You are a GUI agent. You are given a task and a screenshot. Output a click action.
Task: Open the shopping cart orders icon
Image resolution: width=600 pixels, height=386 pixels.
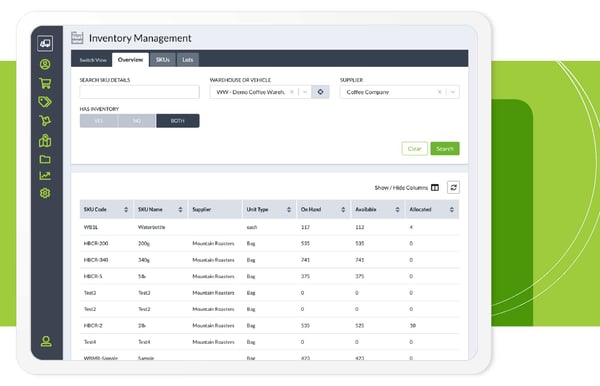[45, 83]
